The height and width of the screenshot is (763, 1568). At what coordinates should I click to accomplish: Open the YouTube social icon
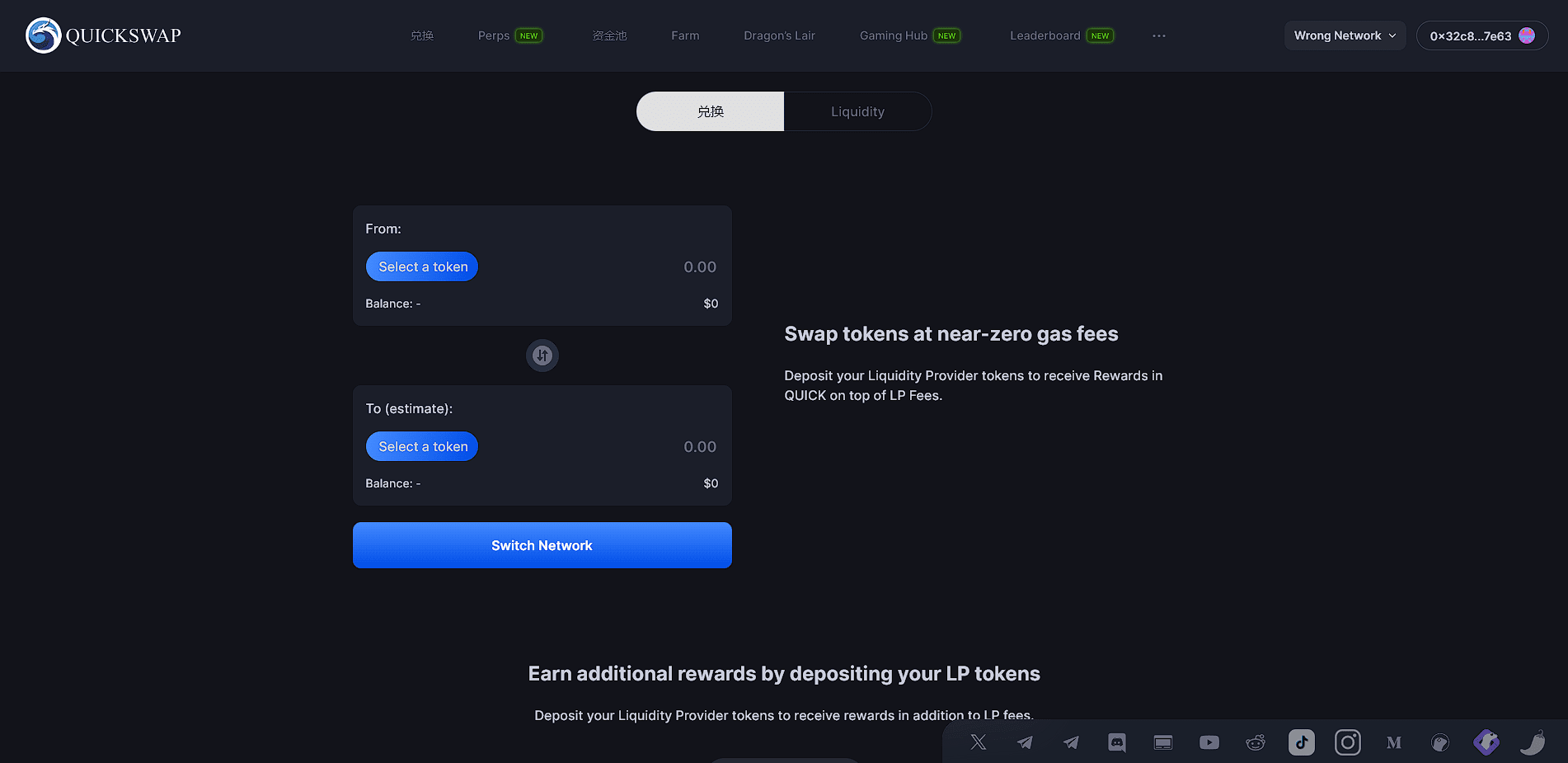click(x=1209, y=742)
